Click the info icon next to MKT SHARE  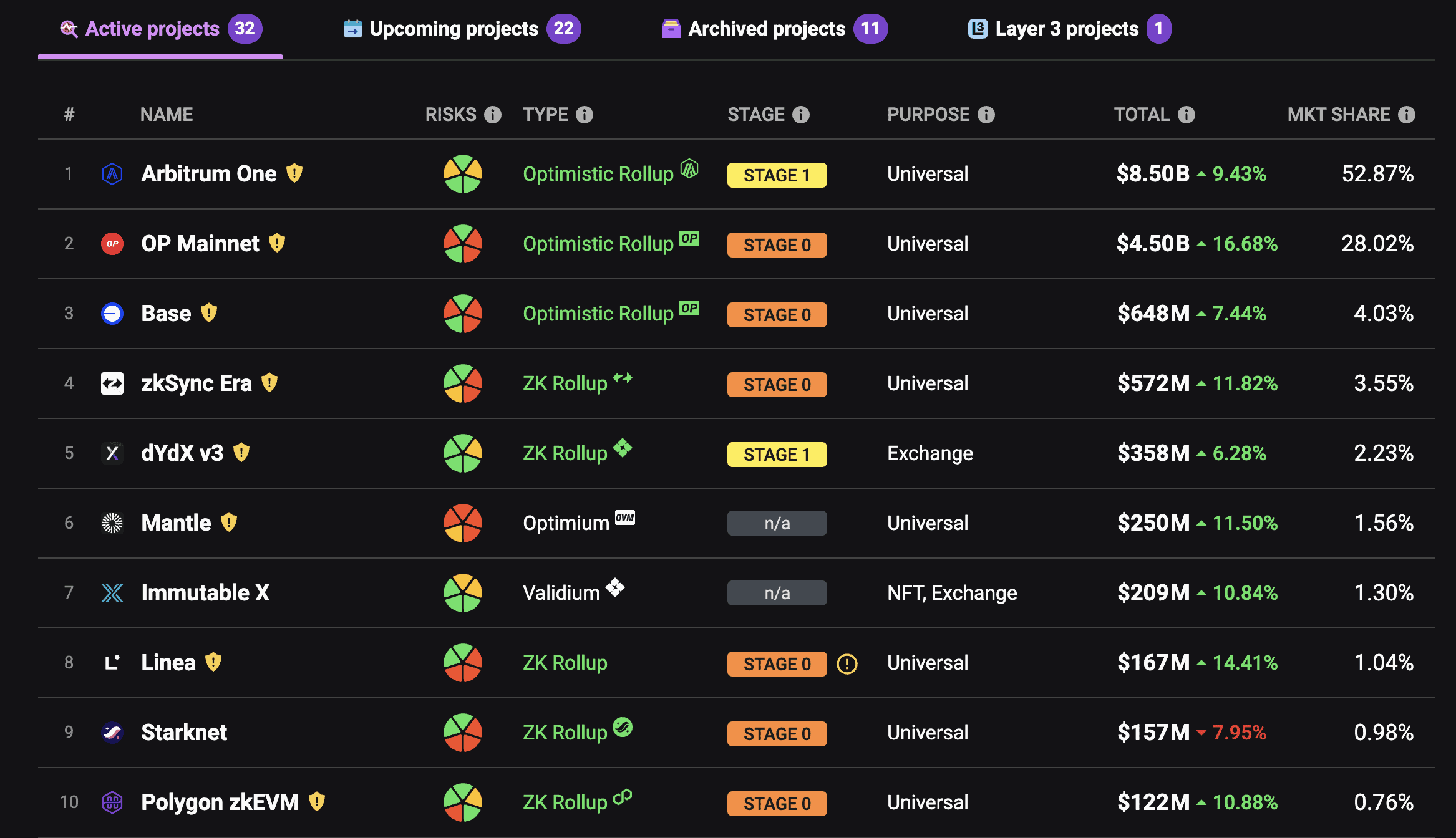(1406, 115)
